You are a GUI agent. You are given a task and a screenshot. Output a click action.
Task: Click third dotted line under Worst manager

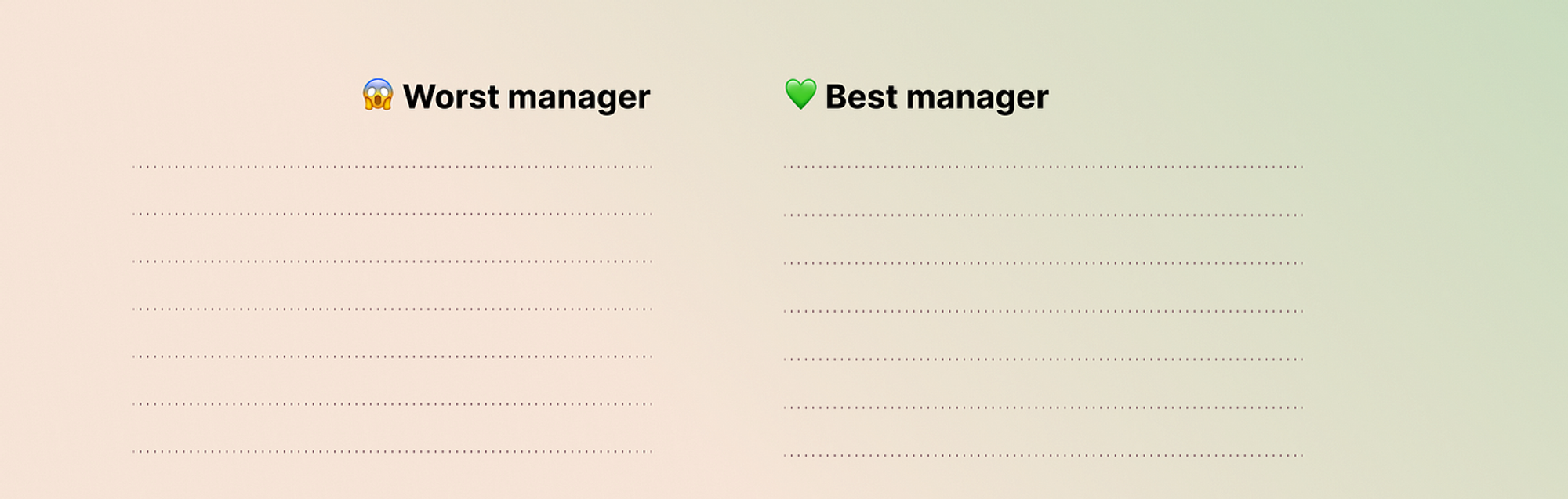pos(392,262)
